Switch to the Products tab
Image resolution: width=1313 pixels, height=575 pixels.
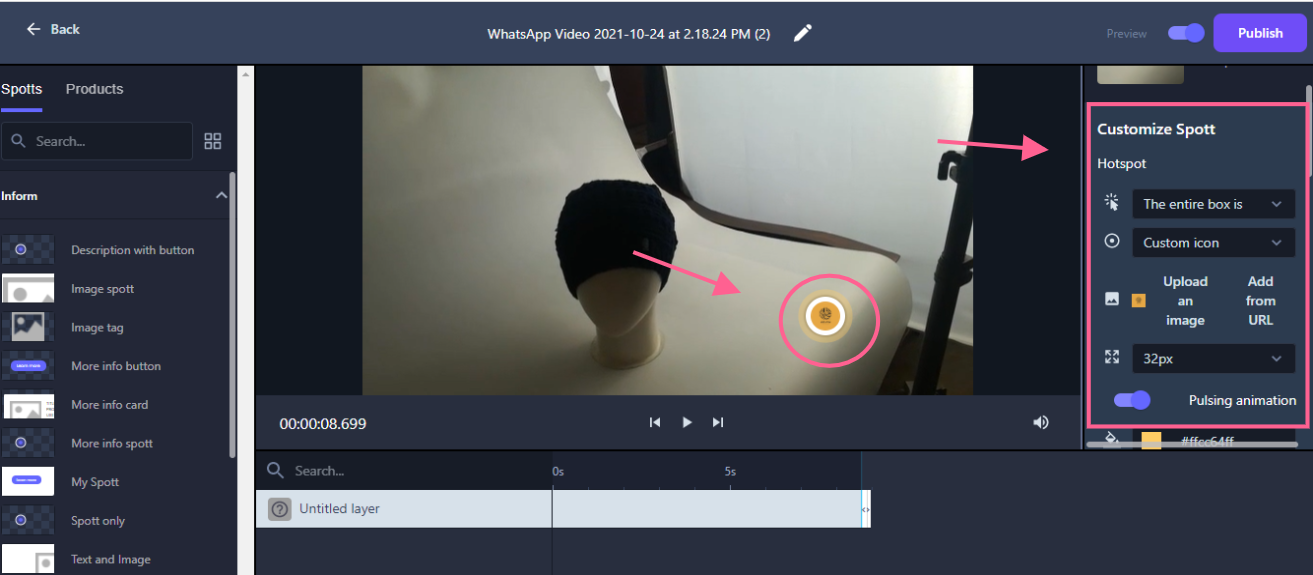tap(94, 89)
